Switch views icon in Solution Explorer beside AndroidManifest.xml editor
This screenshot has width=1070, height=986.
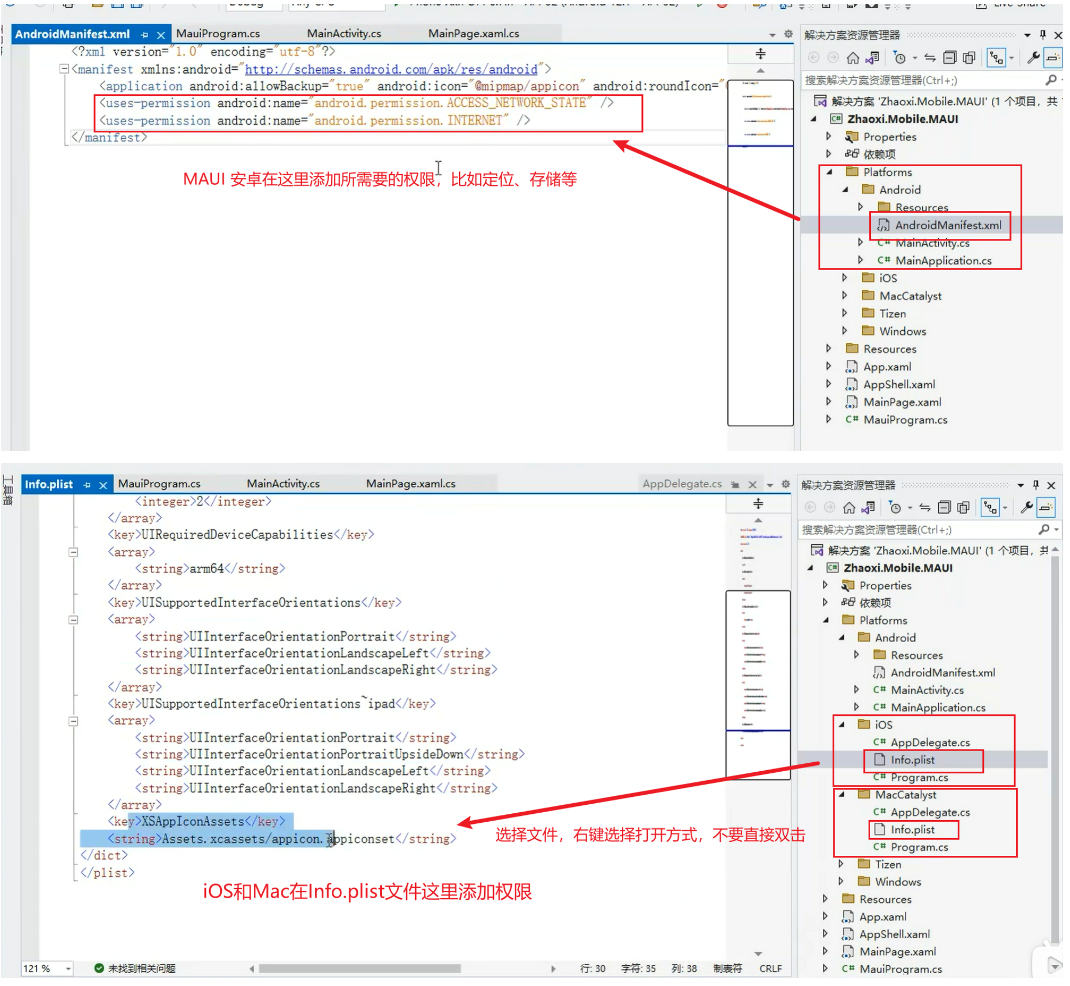[872, 58]
